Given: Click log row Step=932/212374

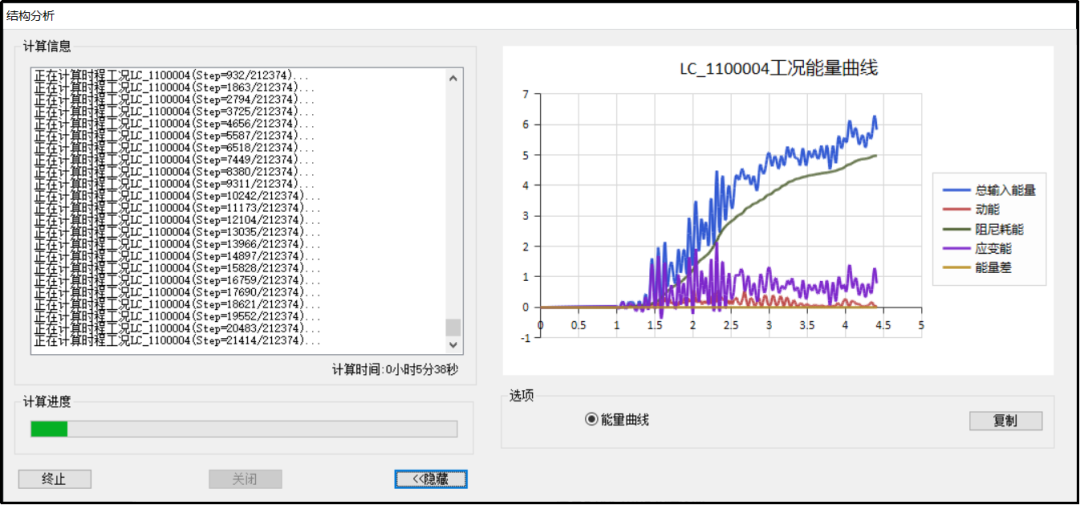Looking at the screenshot, I should click(x=172, y=75).
